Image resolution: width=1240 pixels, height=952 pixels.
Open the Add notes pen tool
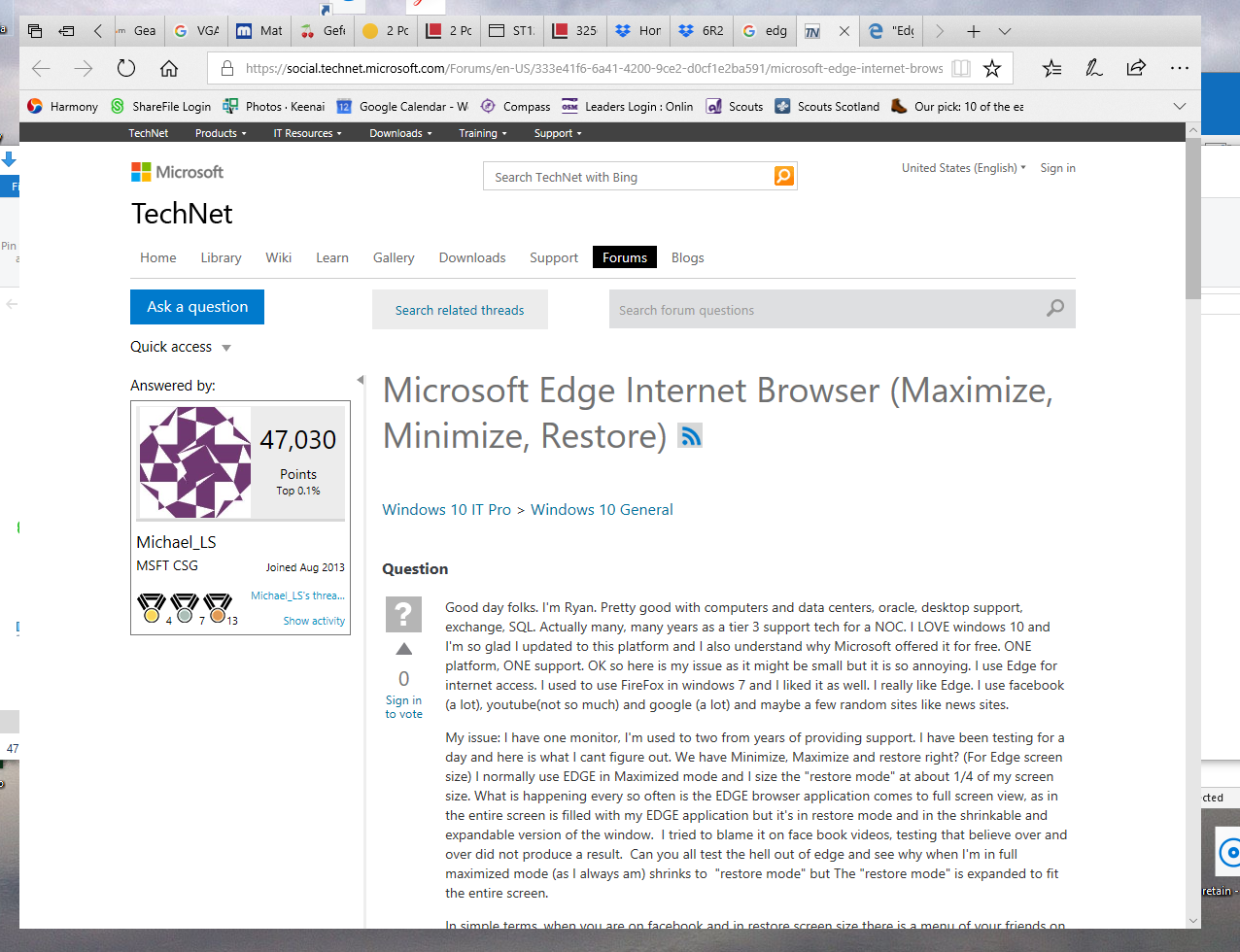click(1094, 68)
